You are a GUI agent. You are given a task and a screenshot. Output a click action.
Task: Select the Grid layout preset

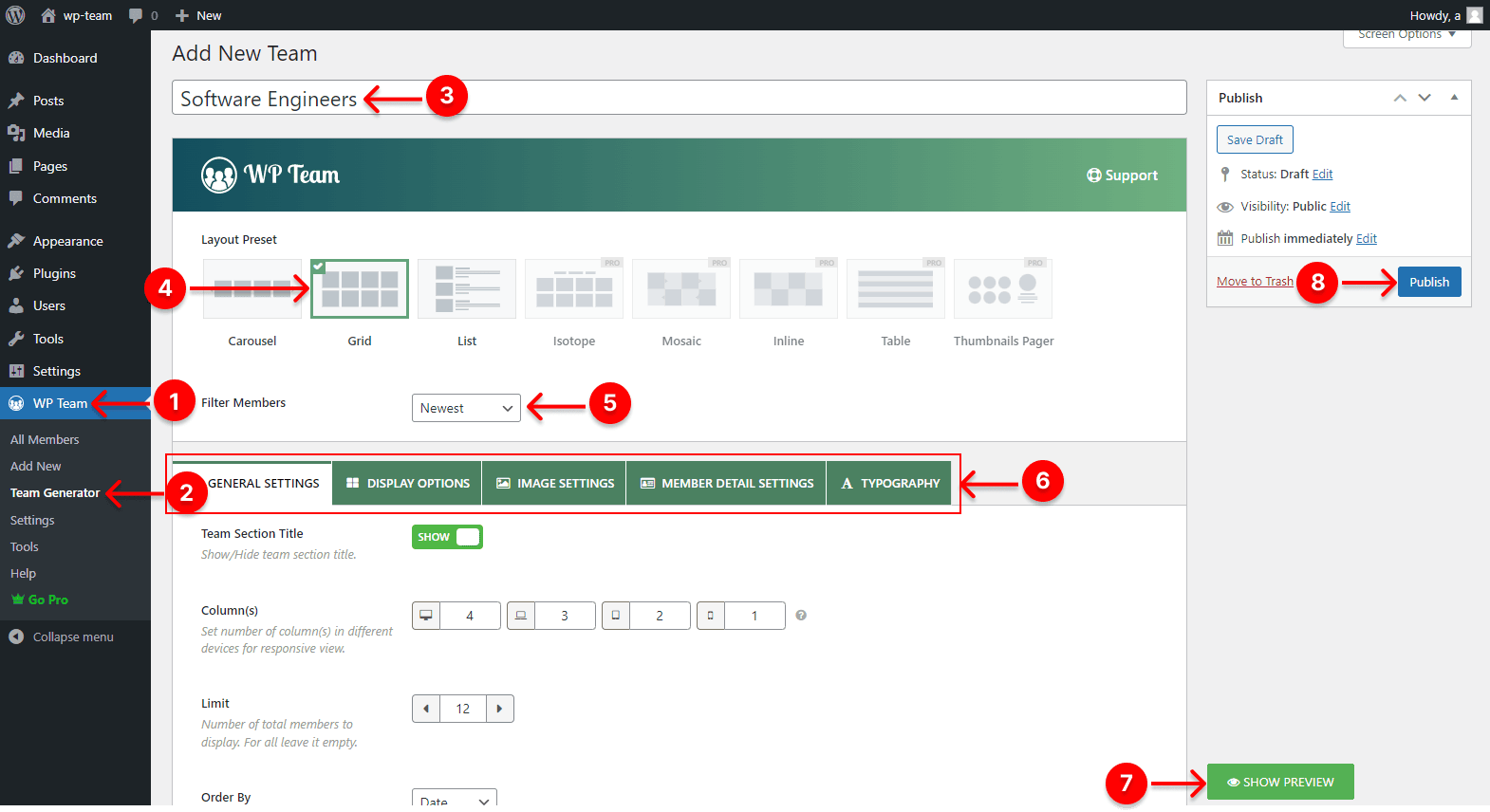pos(360,288)
